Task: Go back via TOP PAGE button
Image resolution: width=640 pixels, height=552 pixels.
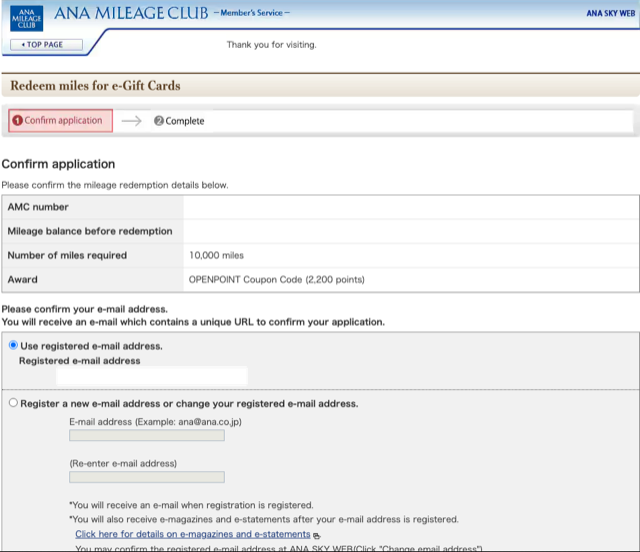Action: 46,45
